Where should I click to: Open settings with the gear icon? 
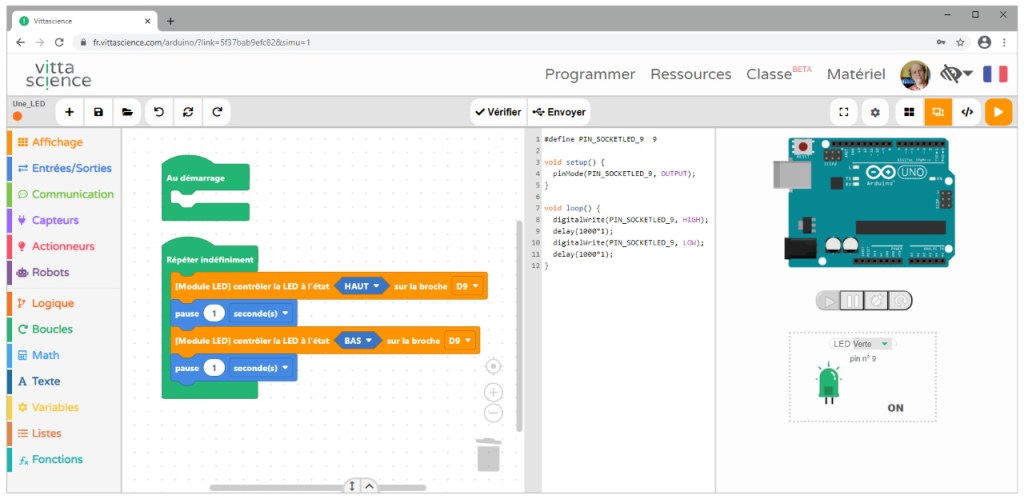coord(875,112)
